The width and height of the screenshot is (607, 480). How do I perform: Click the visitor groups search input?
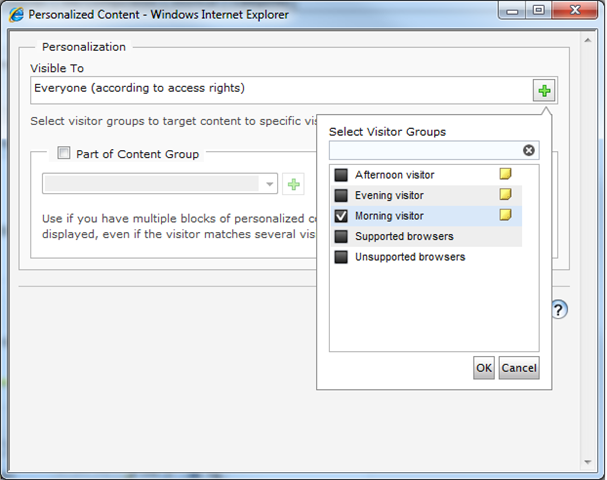(x=425, y=151)
